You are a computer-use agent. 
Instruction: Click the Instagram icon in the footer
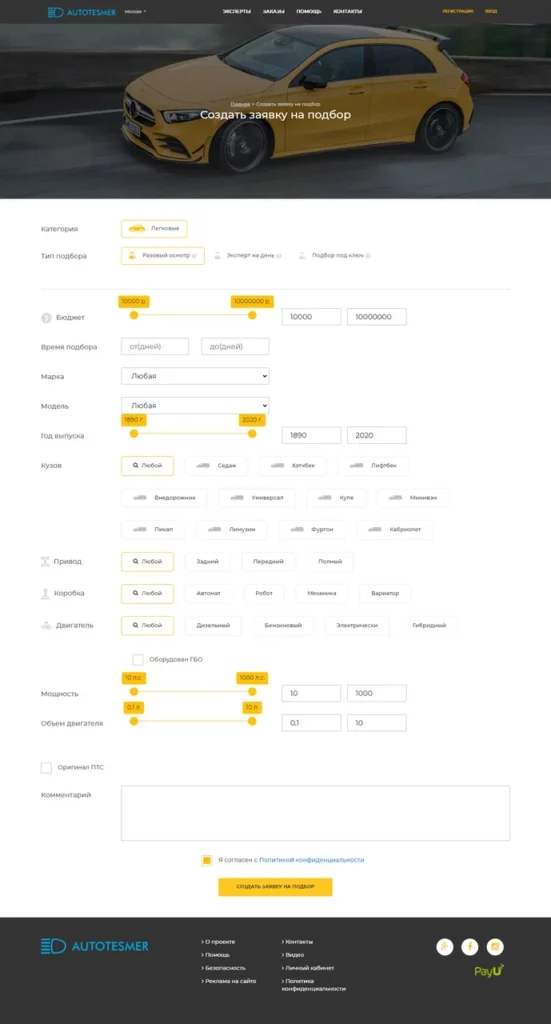point(495,946)
